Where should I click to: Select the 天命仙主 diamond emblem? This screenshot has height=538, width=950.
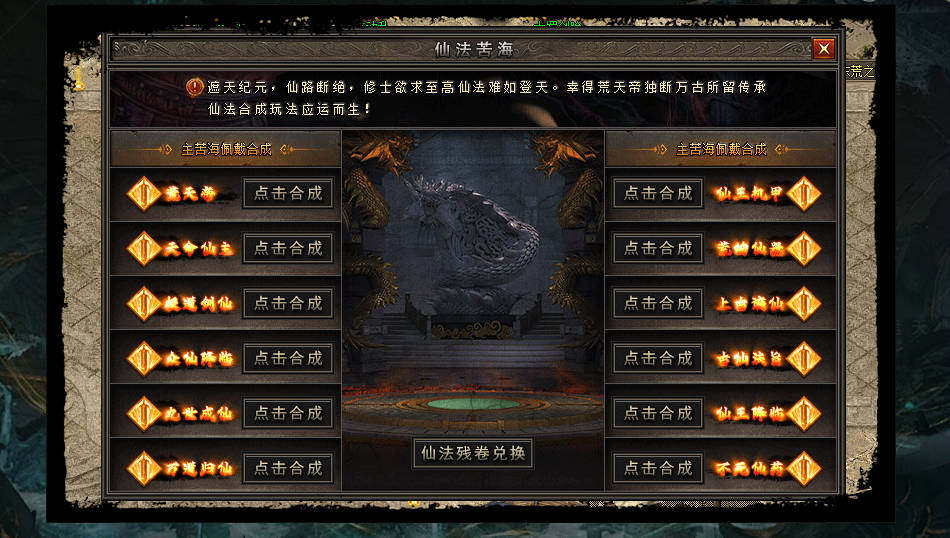[144, 248]
